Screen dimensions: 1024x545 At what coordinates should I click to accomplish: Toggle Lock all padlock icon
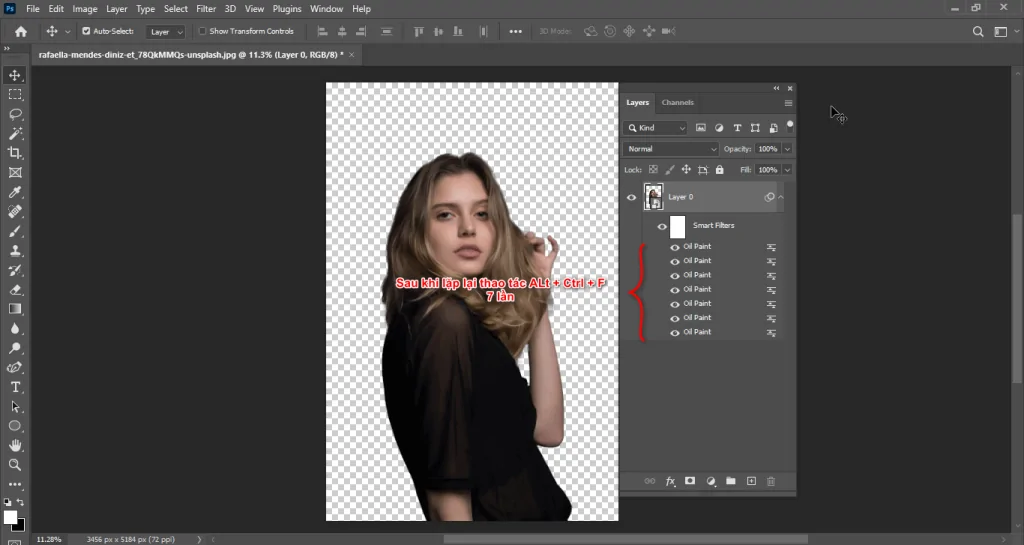(720, 170)
